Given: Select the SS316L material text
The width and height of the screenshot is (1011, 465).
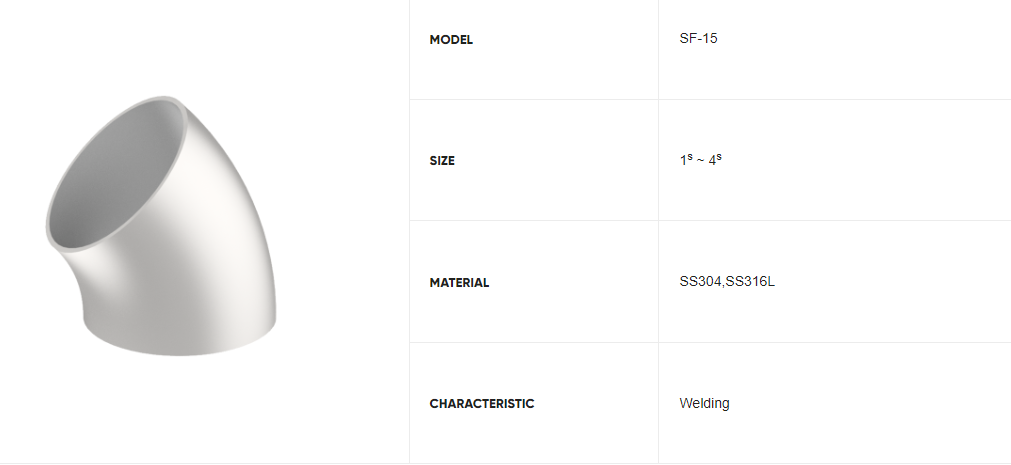Looking at the screenshot, I should (x=751, y=282).
